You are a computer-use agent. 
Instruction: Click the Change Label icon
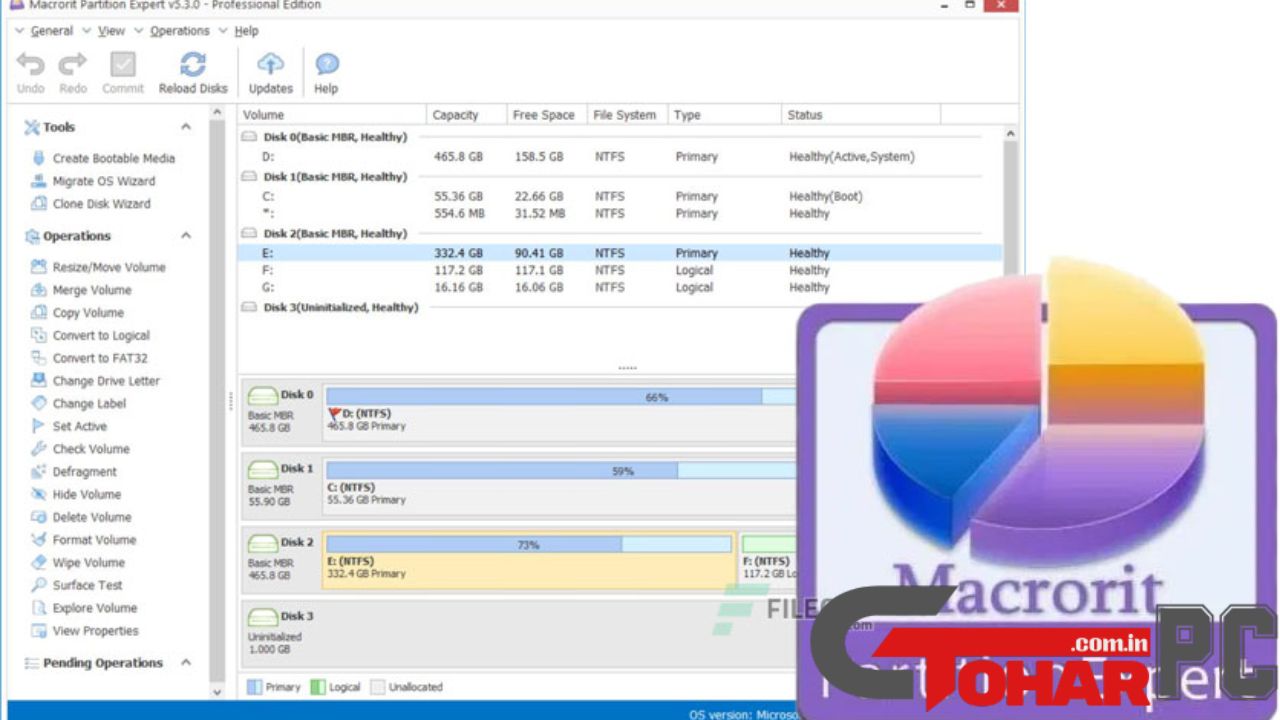(39, 403)
